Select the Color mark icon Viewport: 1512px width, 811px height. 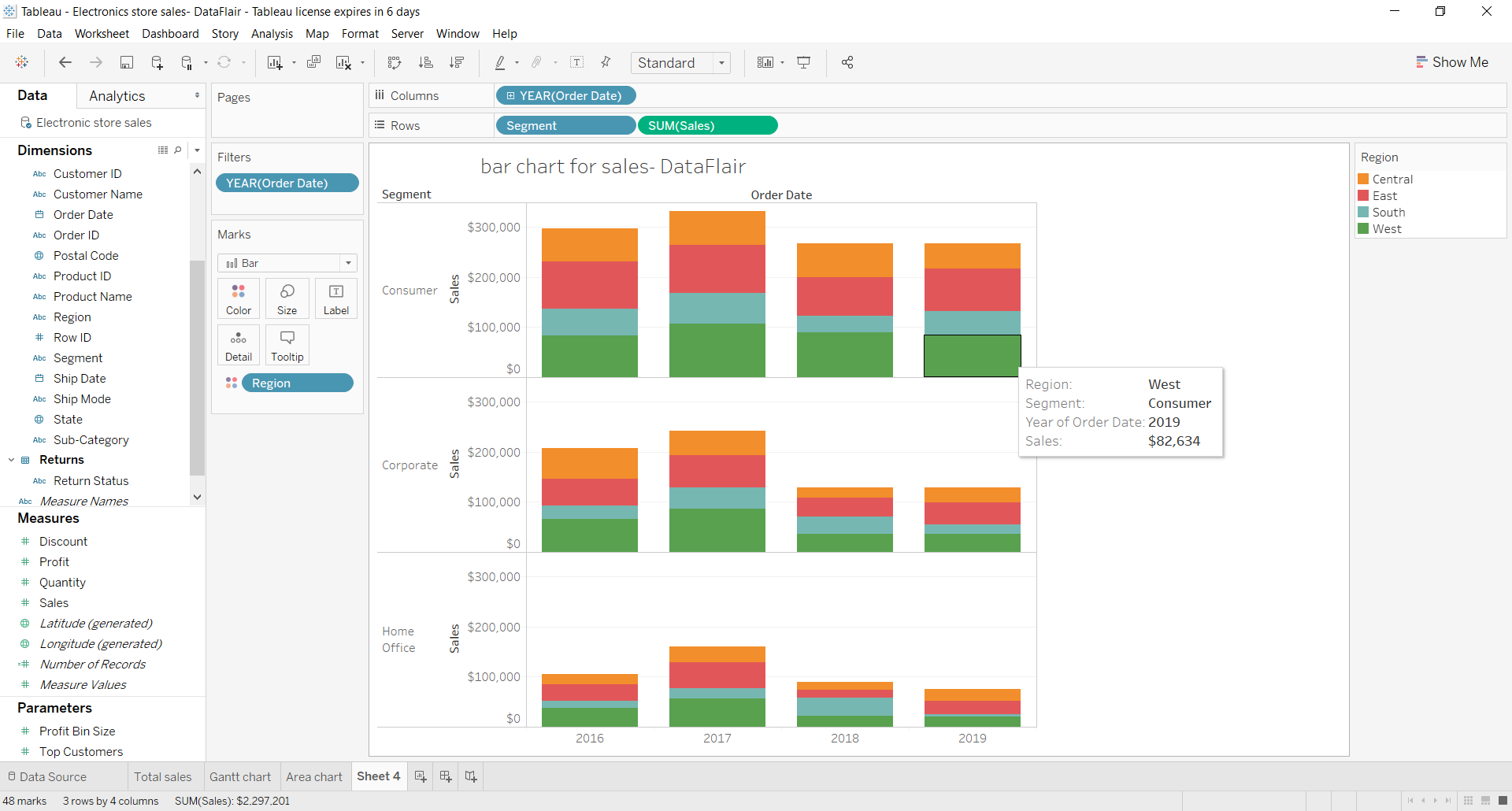(x=238, y=298)
